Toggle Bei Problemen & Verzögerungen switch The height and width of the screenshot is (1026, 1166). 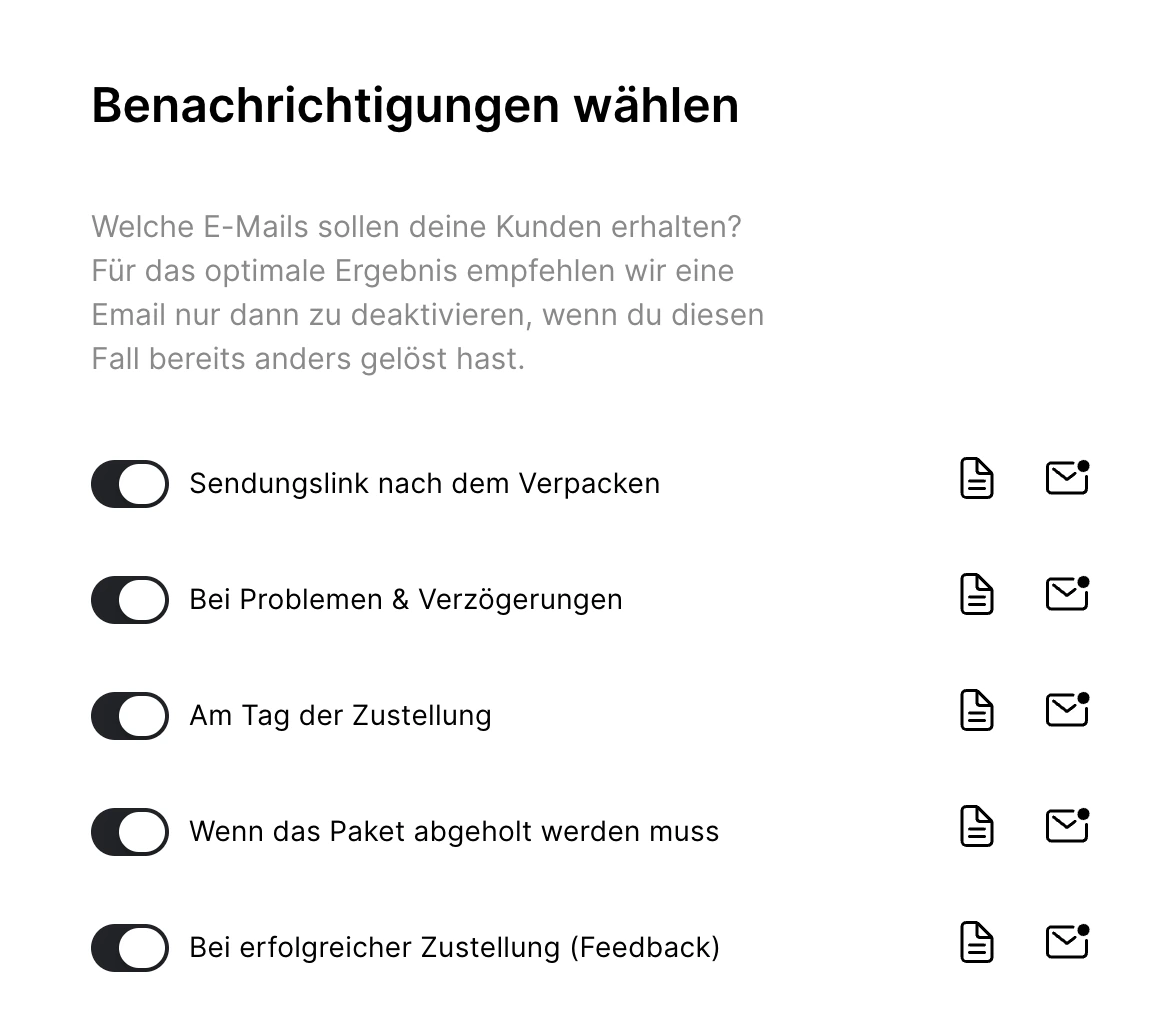[130, 600]
